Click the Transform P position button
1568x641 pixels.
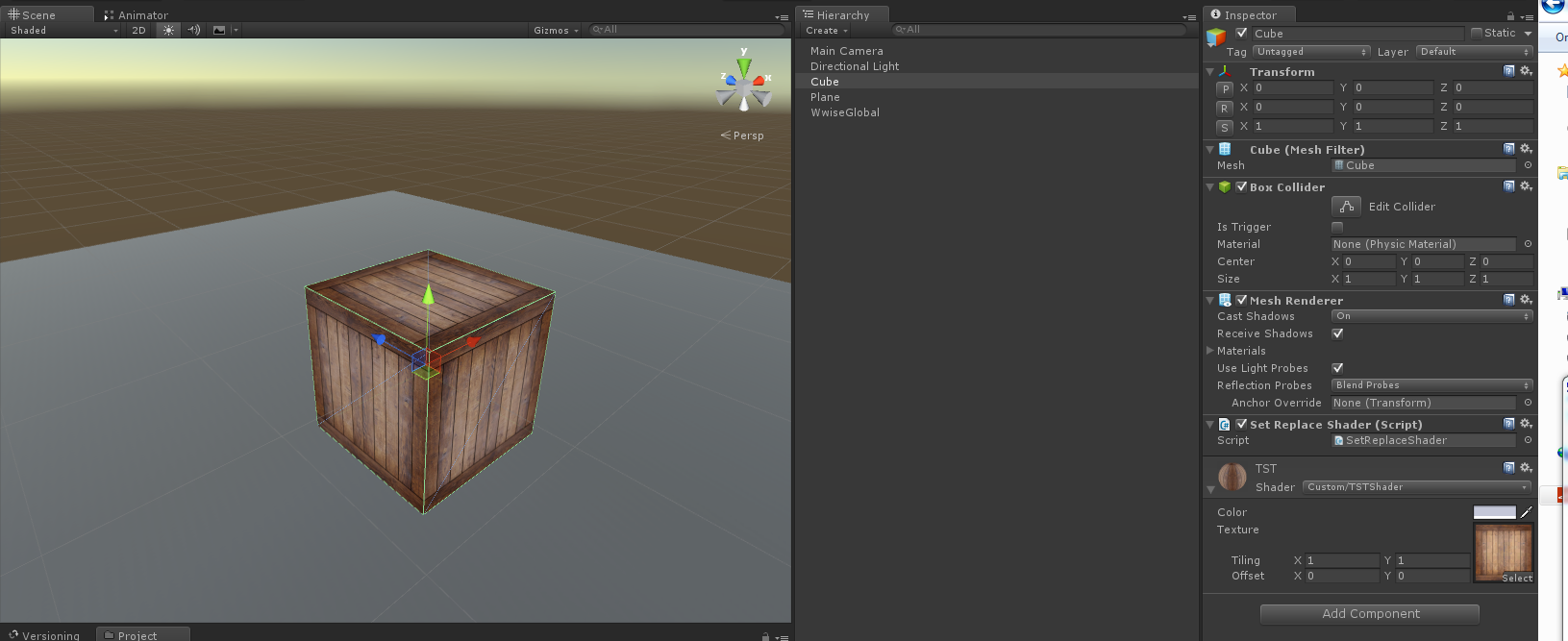tap(1225, 88)
